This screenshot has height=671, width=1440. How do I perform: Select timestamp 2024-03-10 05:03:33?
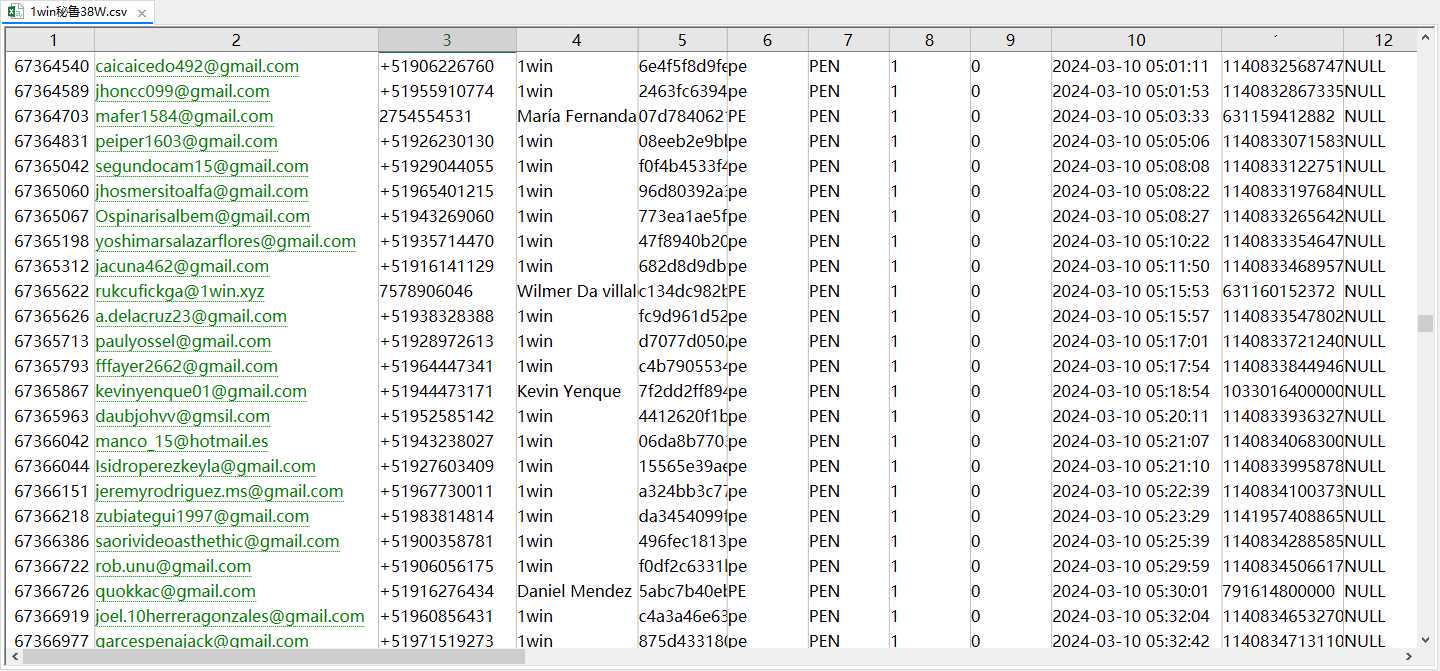click(1136, 116)
